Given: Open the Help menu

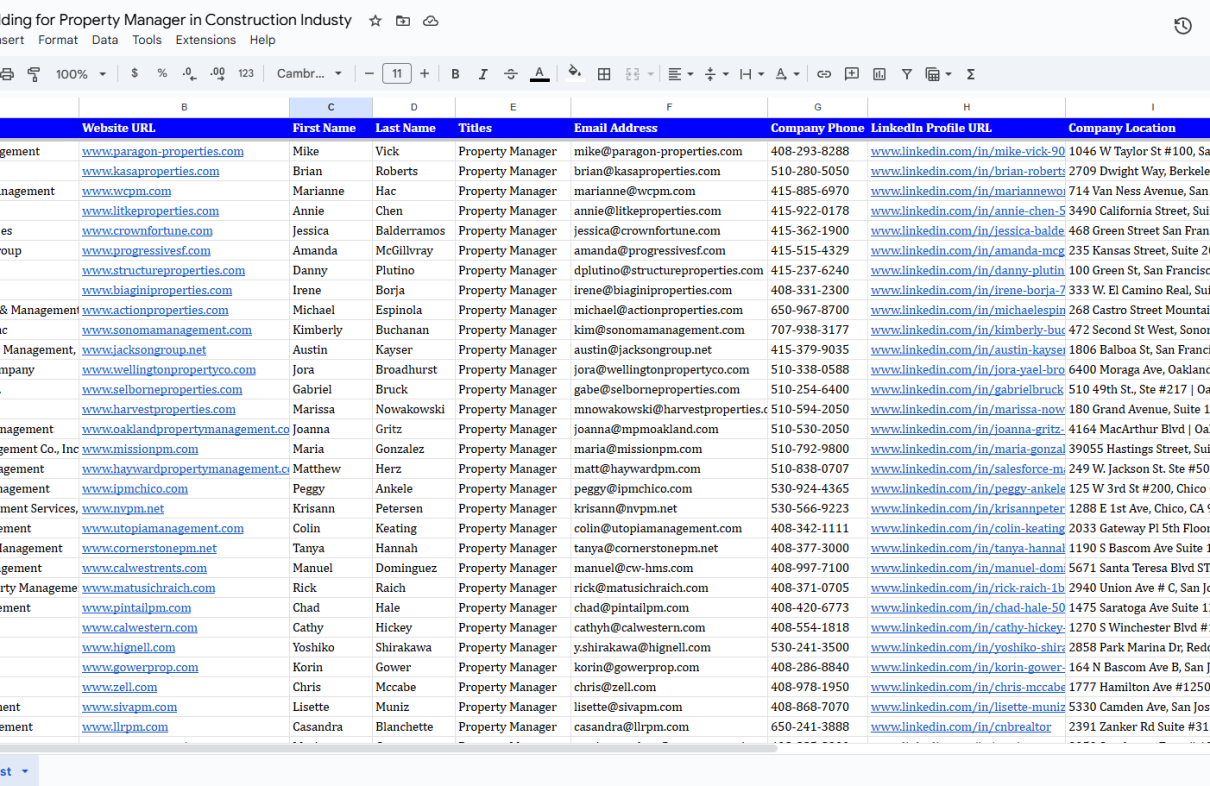Looking at the screenshot, I should (x=263, y=40).
